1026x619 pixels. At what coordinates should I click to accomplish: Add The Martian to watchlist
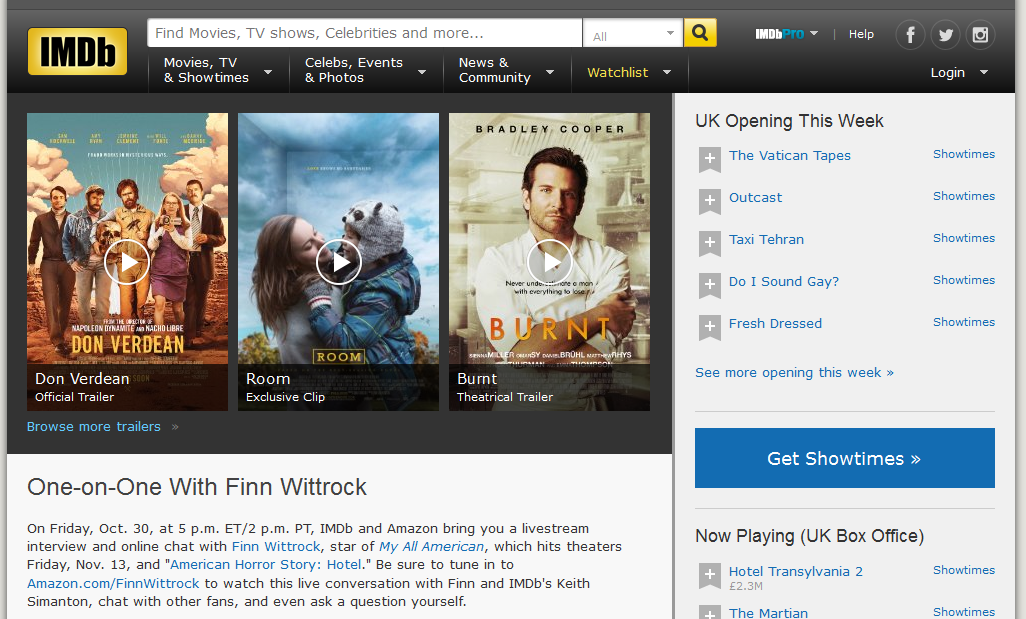[710, 612]
